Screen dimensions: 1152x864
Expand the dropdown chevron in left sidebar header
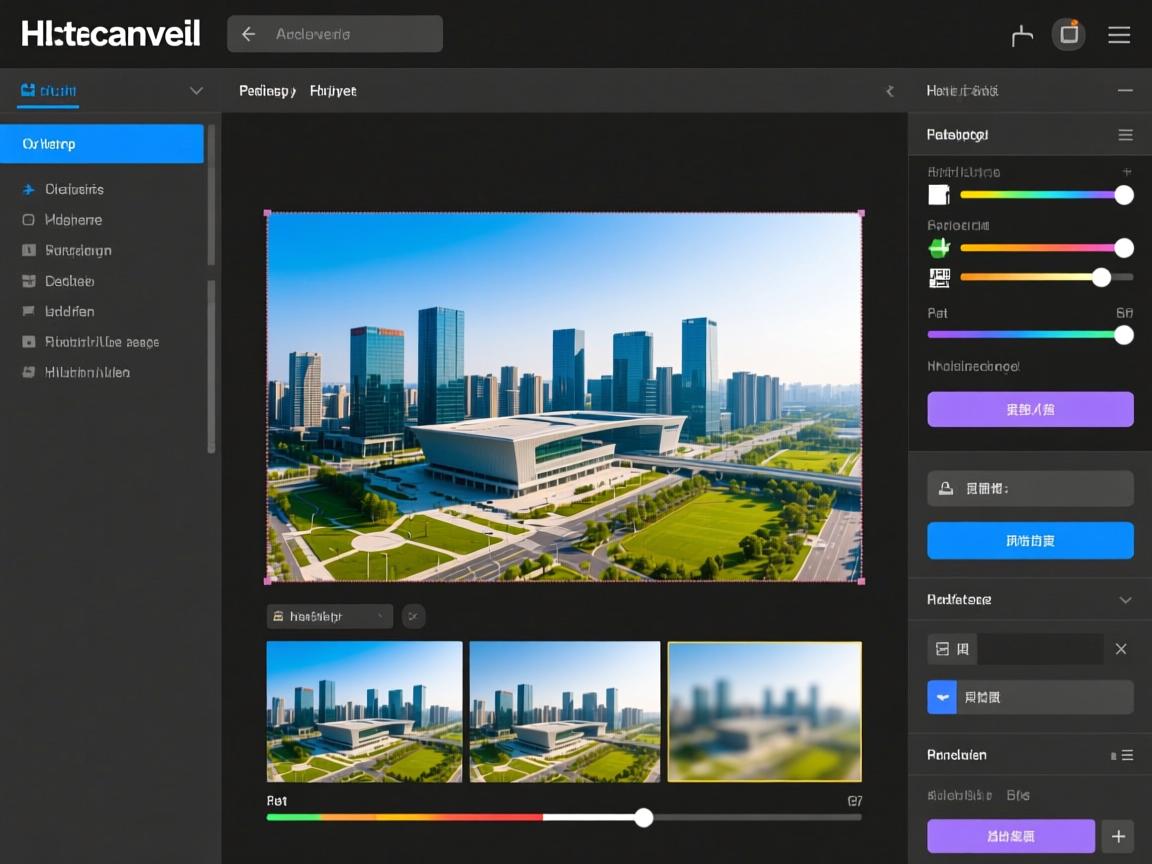click(x=196, y=91)
